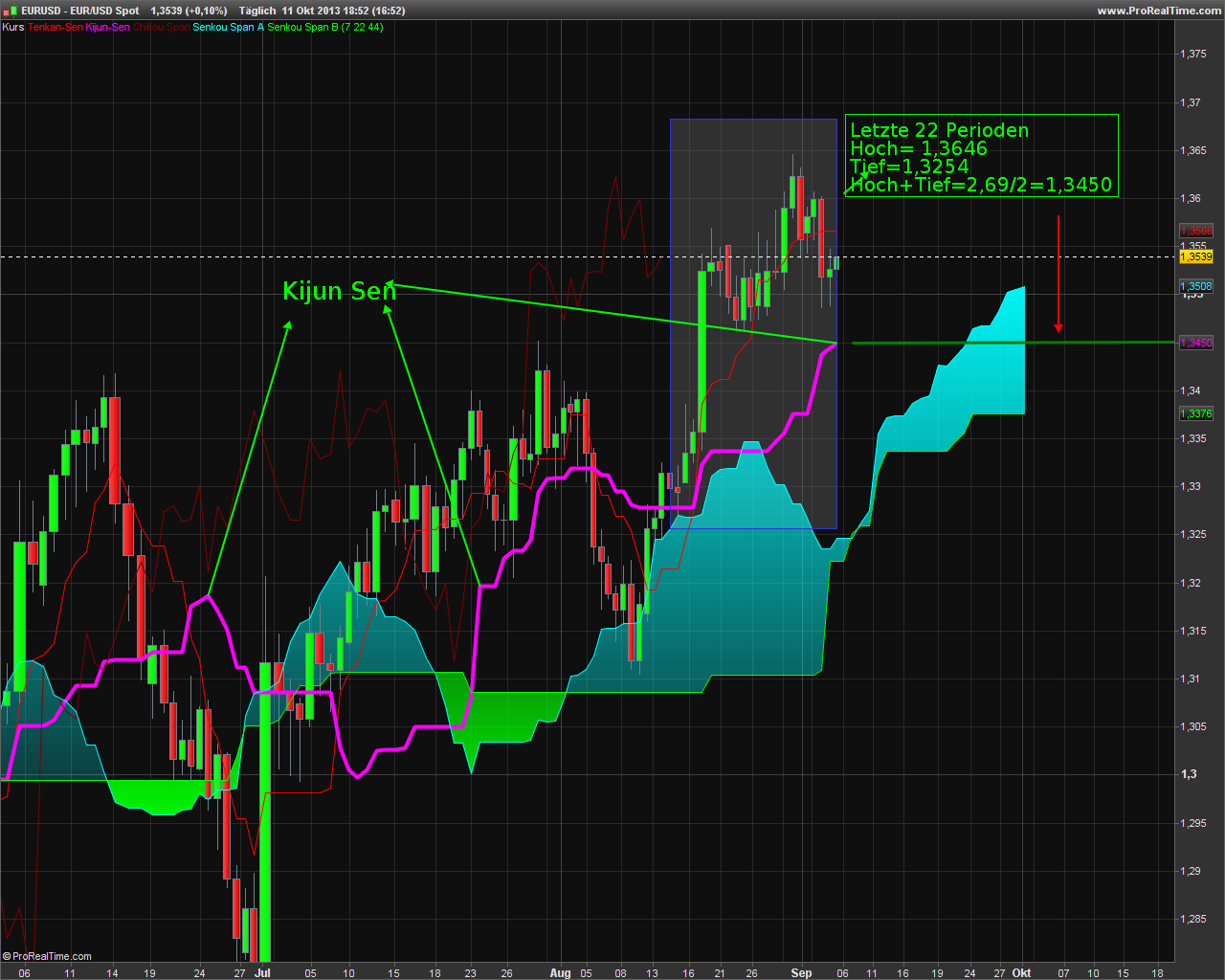
Task: Click the 1,29 price axis label
Action: click(x=1191, y=871)
